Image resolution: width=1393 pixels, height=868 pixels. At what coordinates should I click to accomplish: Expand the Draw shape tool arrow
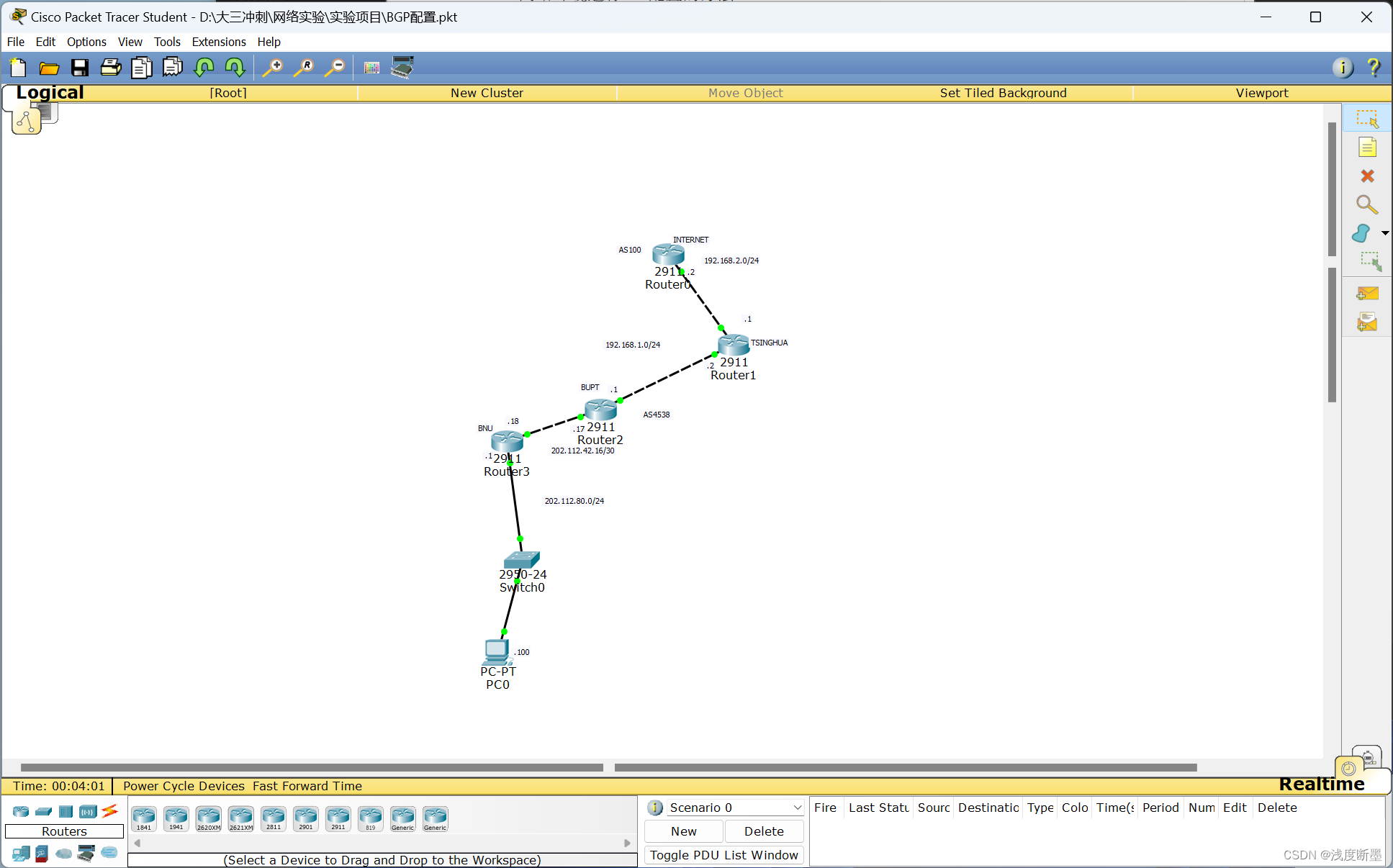click(x=1384, y=233)
